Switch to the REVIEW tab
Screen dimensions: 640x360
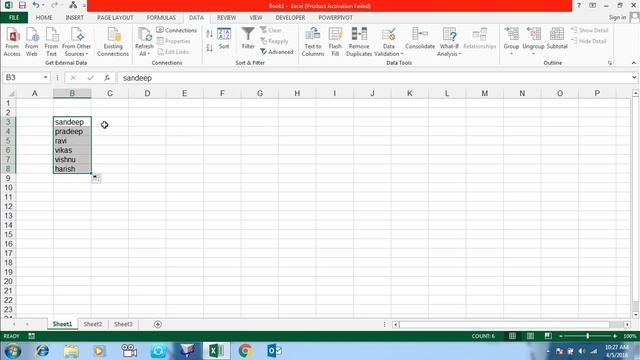click(x=227, y=18)
